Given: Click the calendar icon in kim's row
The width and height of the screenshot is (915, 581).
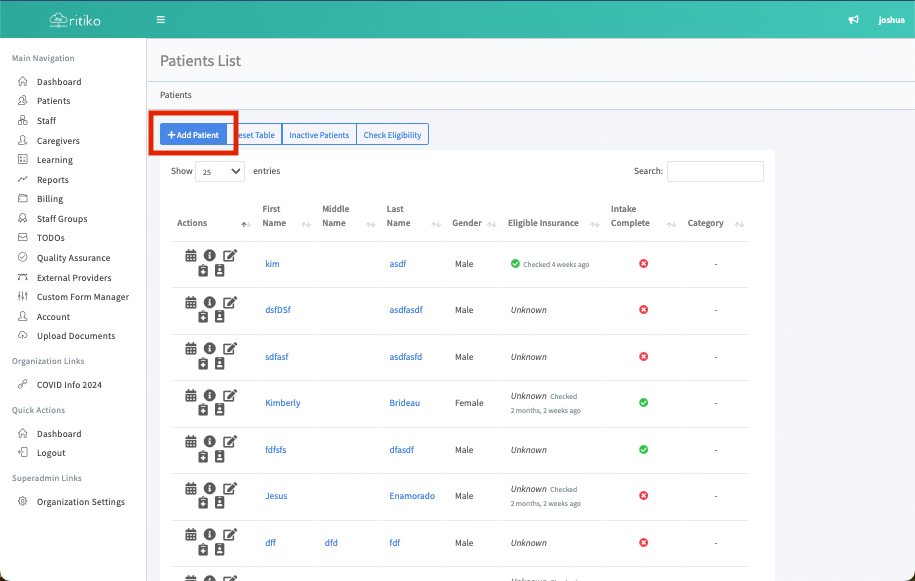Looking at the screenshot, I should [191, 256].
